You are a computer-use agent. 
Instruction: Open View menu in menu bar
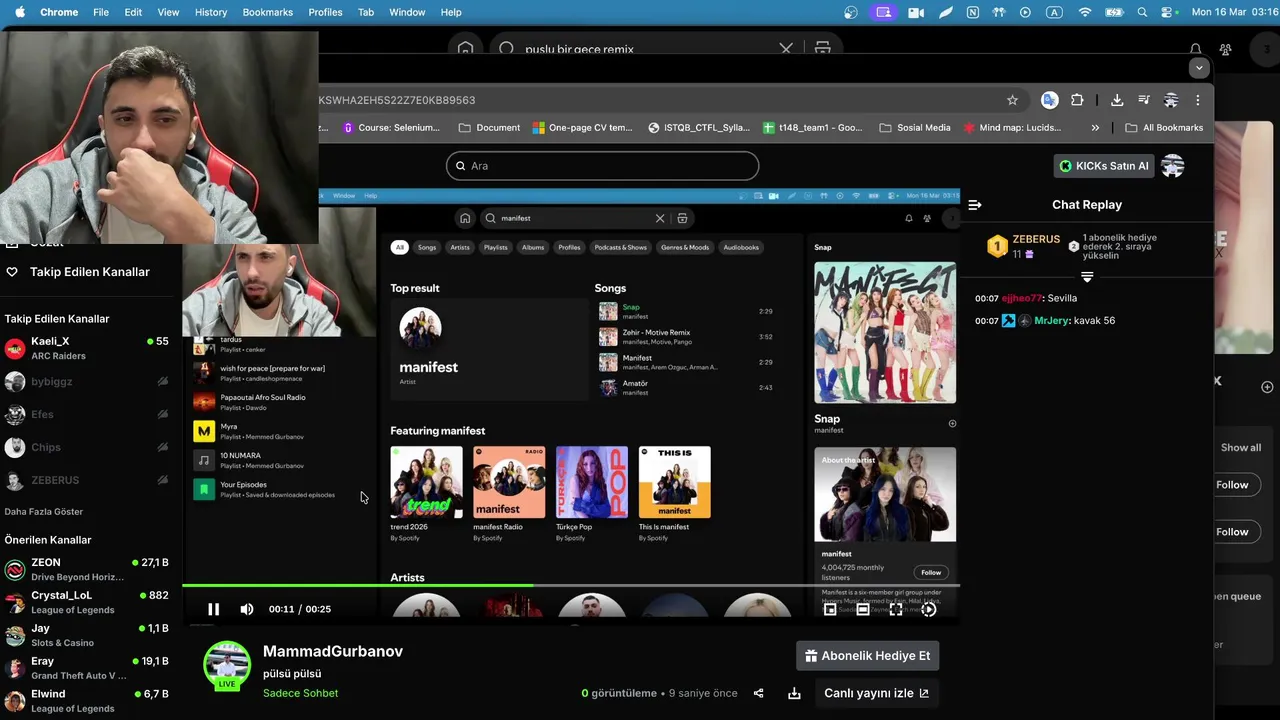(x=168, y=12)
